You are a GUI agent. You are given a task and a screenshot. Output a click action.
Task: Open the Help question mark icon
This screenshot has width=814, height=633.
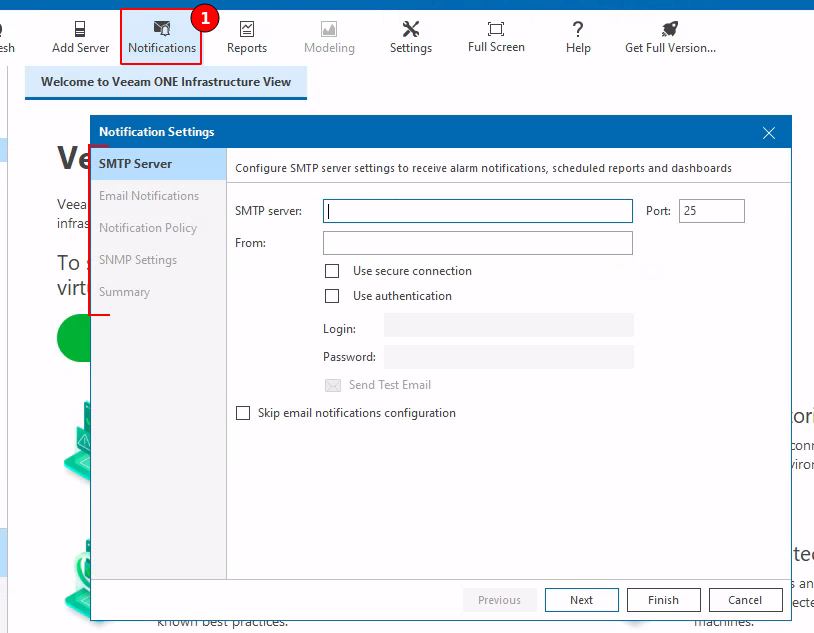578,29
